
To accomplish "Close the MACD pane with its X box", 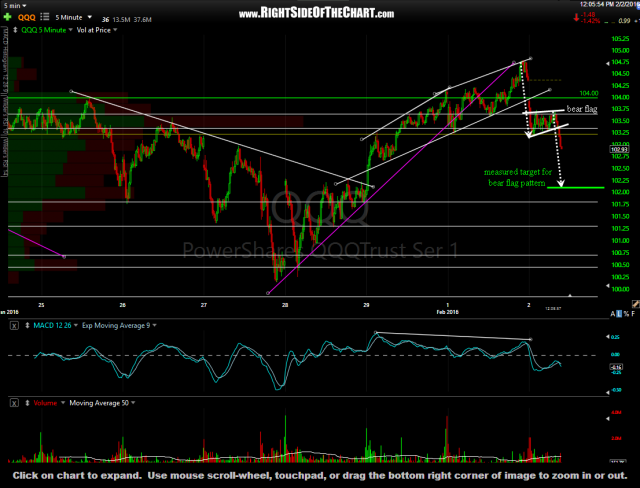I will (14, 326).
